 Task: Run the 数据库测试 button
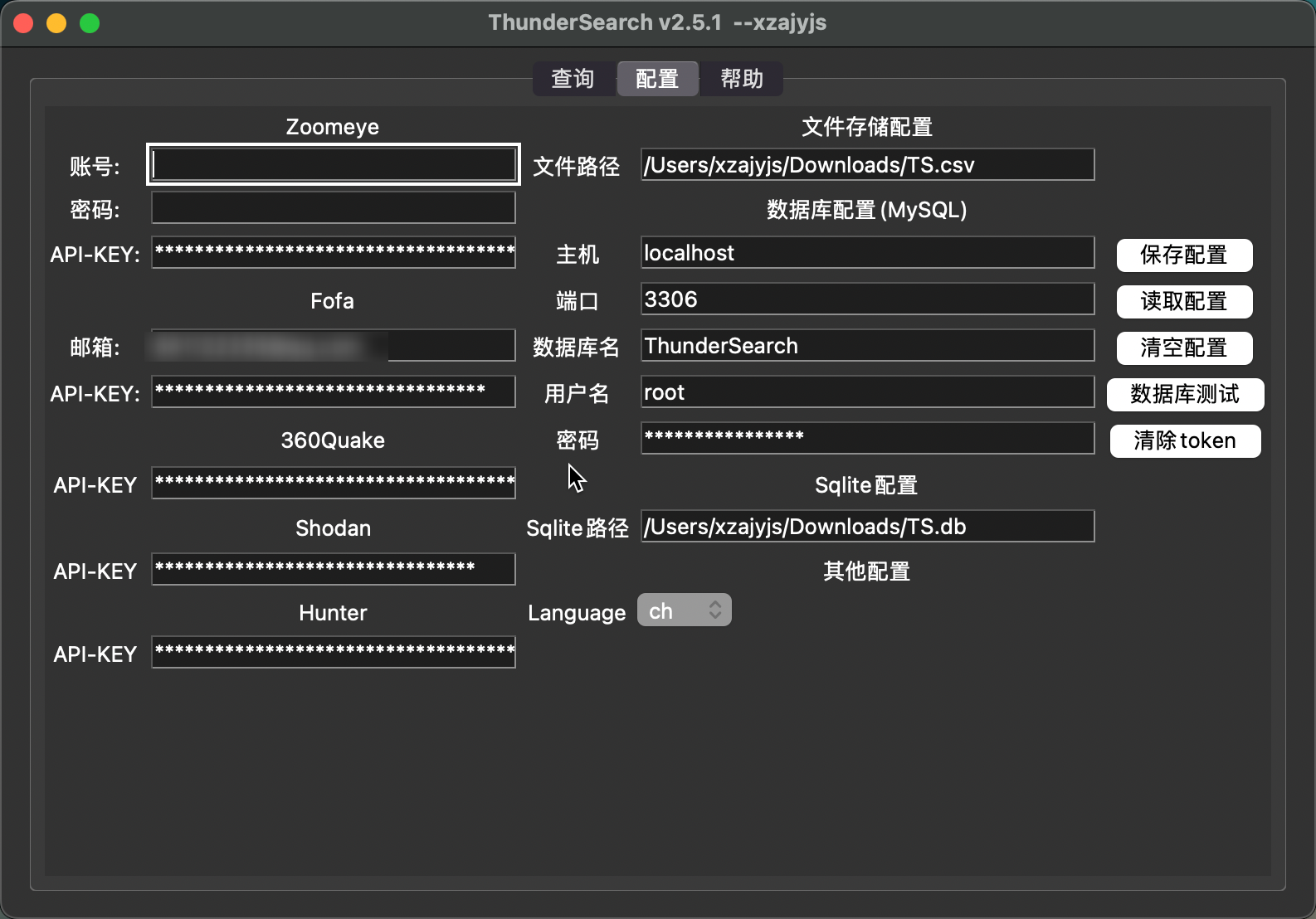click(1185, 394)
